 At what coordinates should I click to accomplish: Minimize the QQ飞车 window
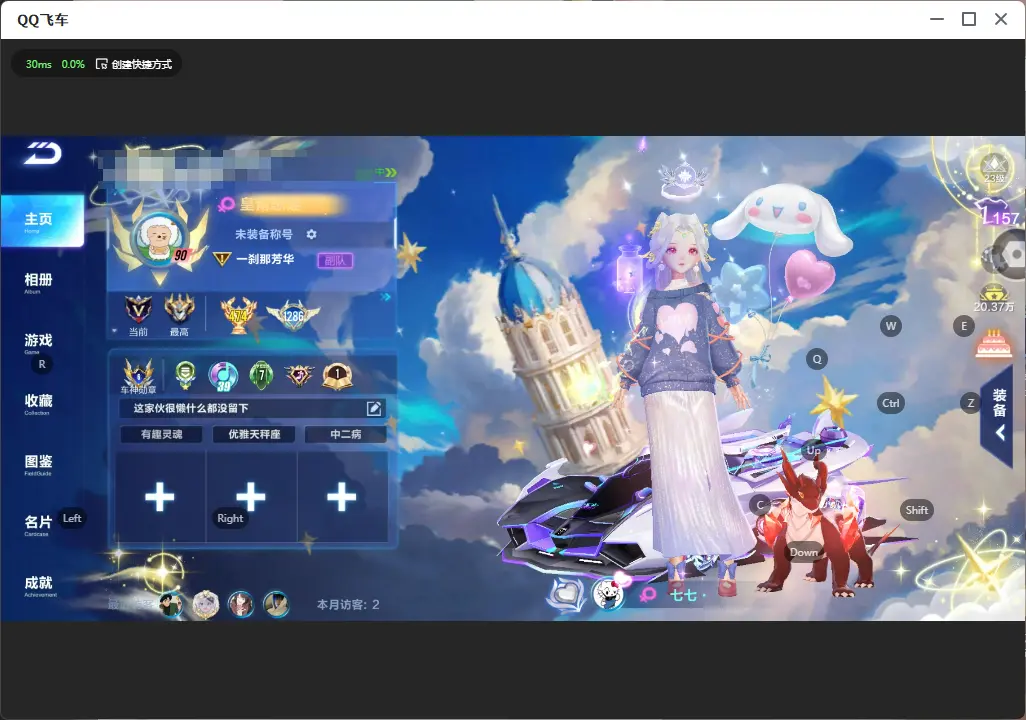coord(937,19)
